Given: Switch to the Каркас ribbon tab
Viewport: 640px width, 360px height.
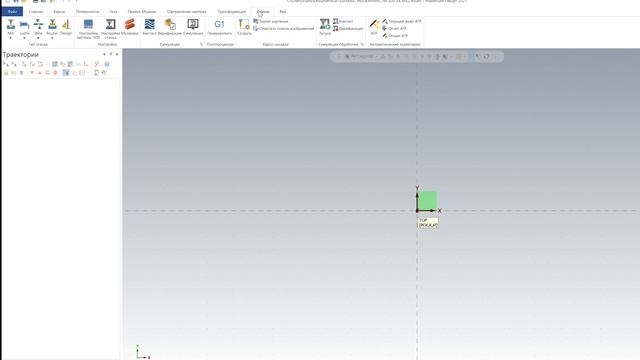Looking at the screenshot, I should (59, 12).
